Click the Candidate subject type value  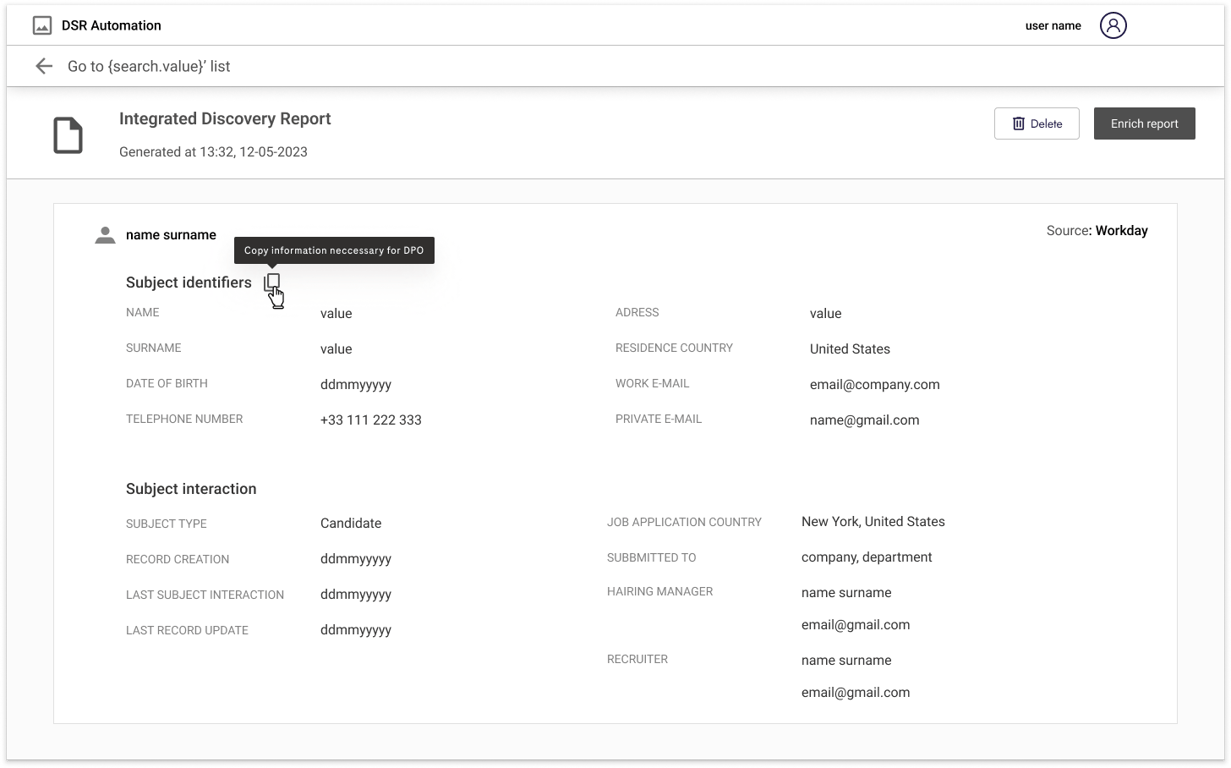pyautogui.click(x=350, y=523)
